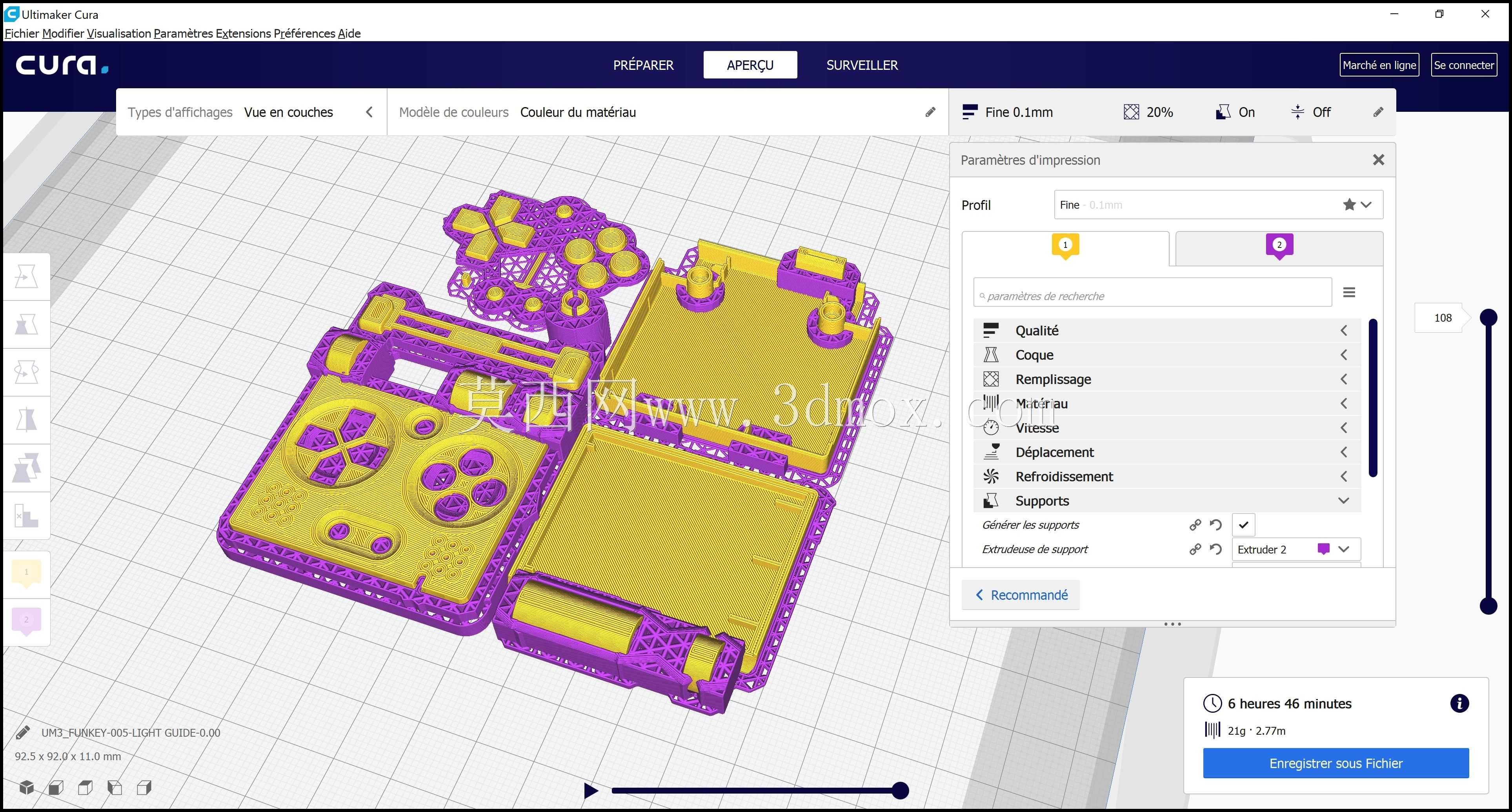
Task: Switch to the APERÇU stage
Action: pos(750,65)
